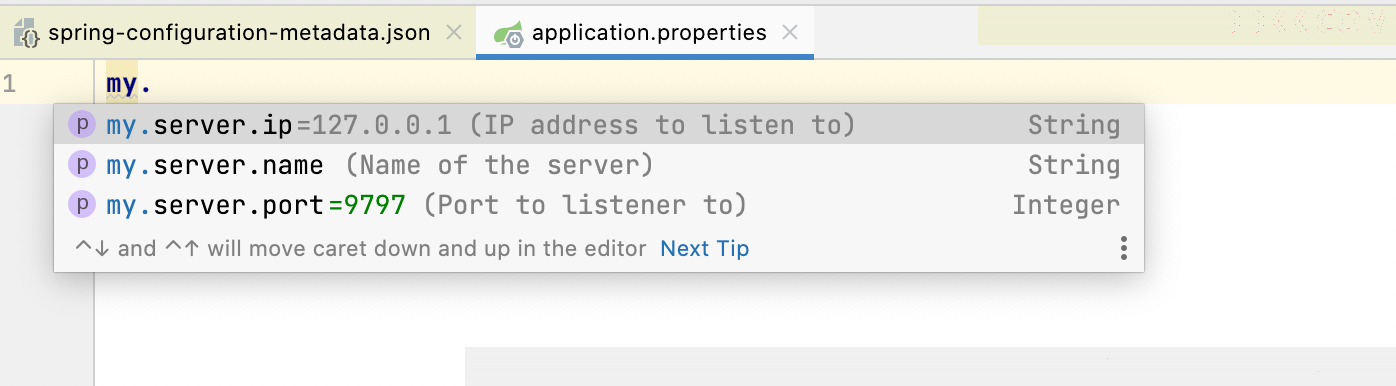Click the Spring leaf icon on application.properties tab

click(509, 34)
